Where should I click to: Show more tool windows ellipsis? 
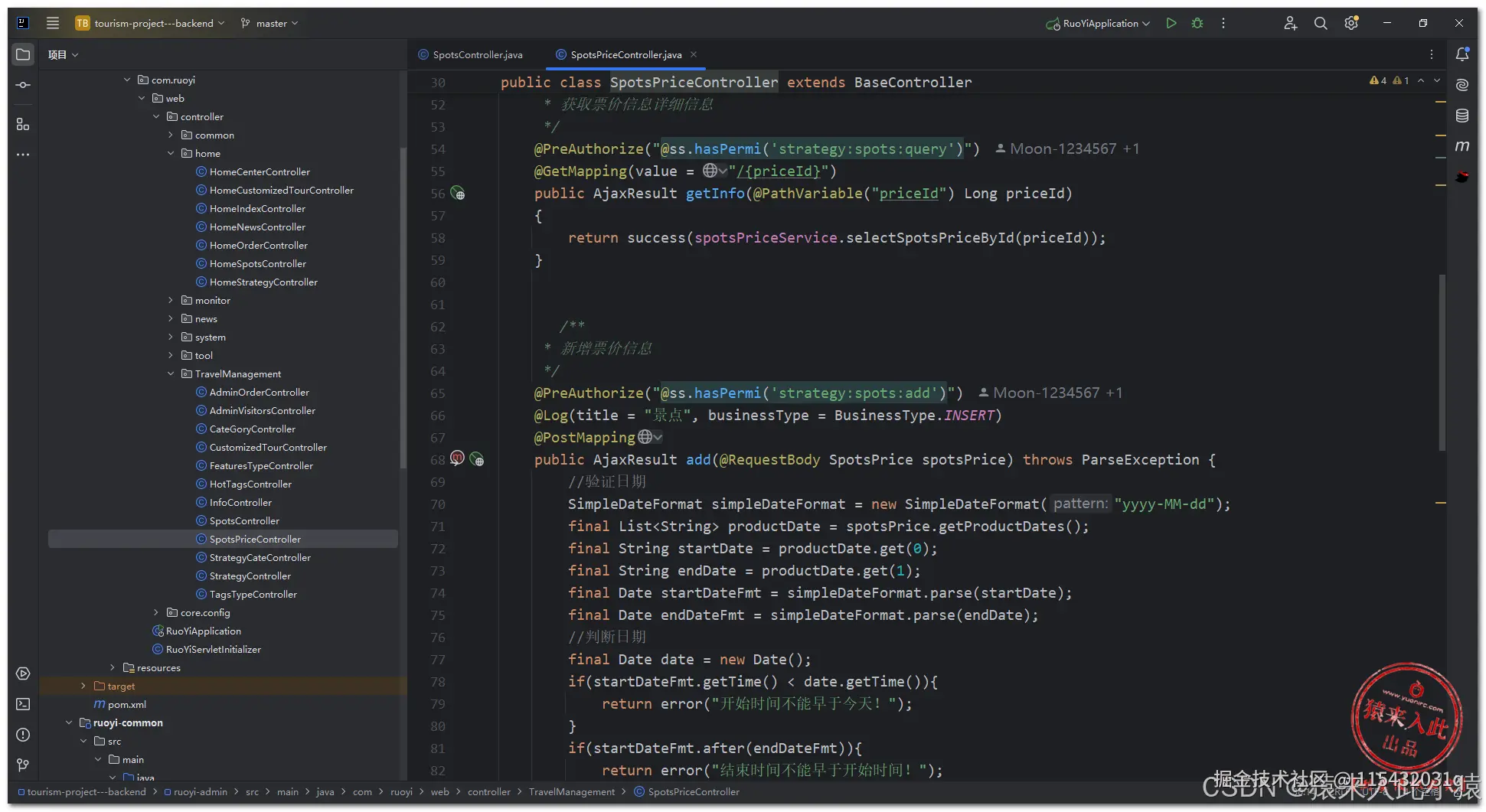(x=23, y=155)
